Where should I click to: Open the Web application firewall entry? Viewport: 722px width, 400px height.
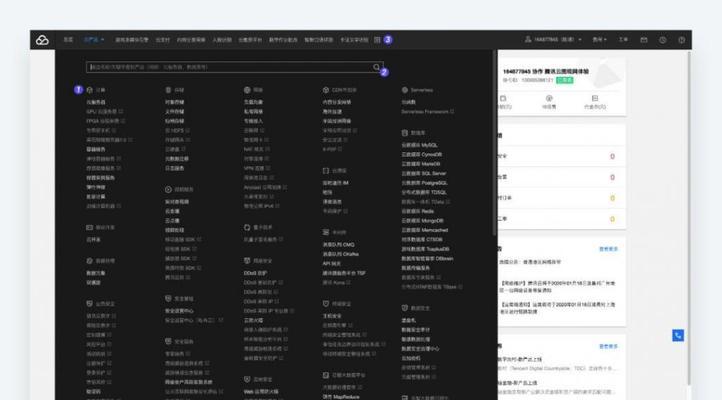(261, 392)
